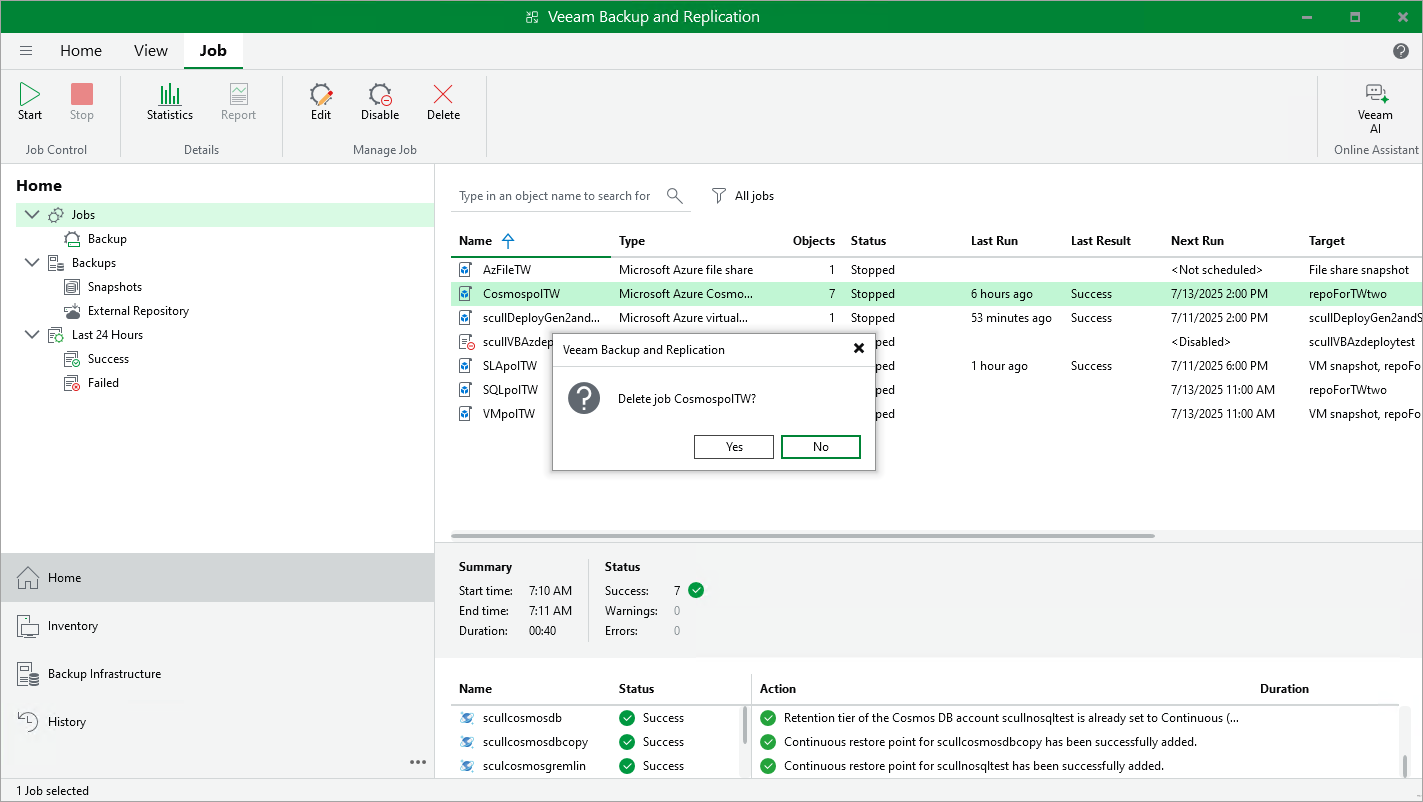Click the sculcosmosgremlin object icon
Viewport: 1423px width, 802px height.
click(466, 766)
